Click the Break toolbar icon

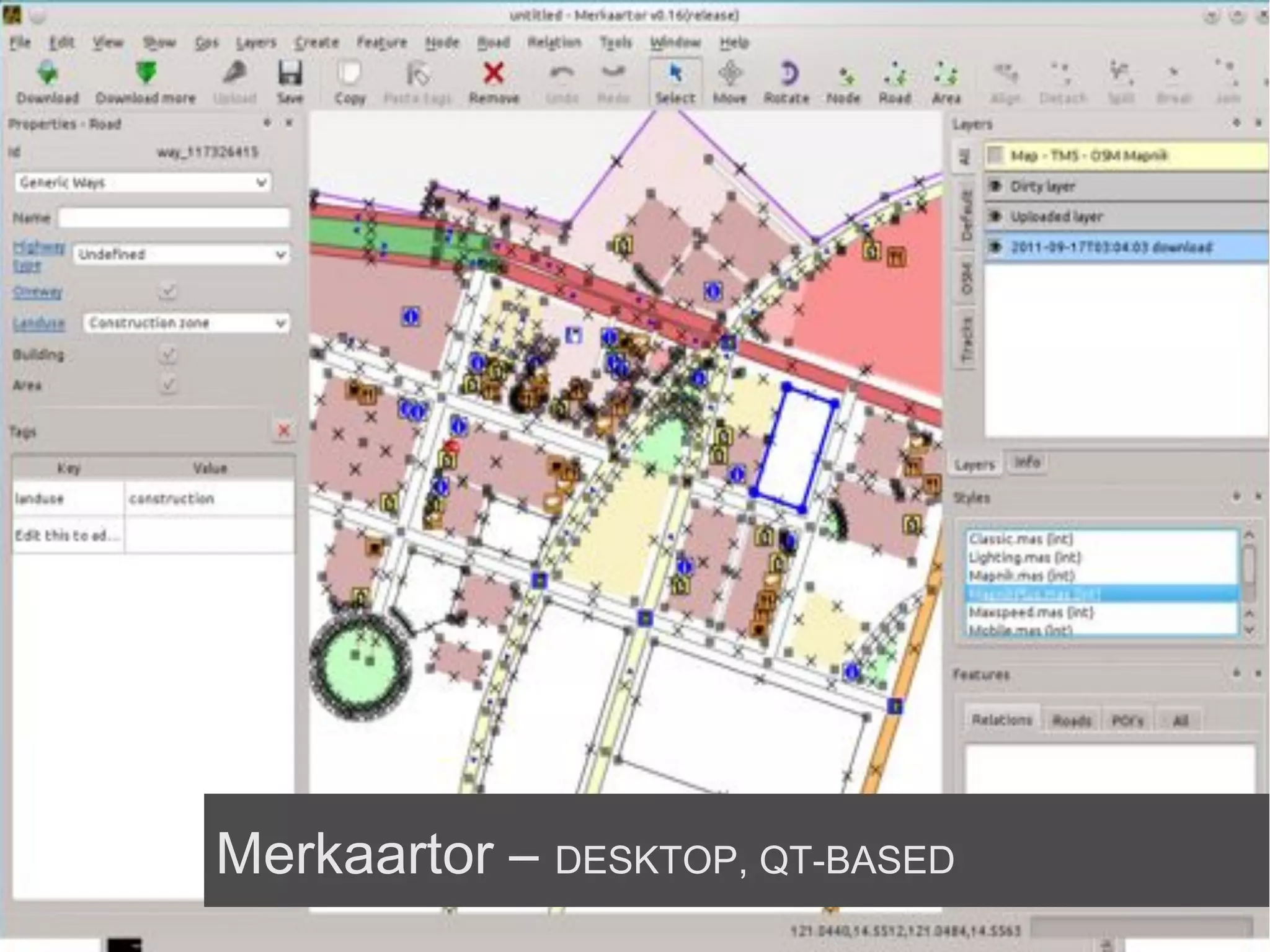point(1173,82)
